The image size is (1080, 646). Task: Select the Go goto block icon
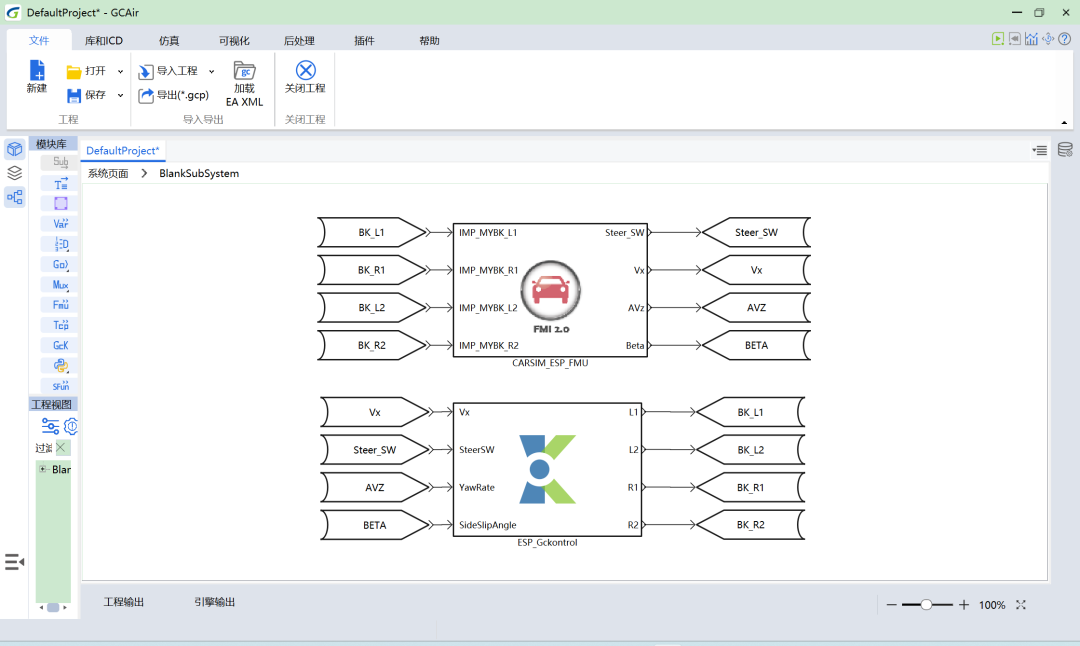click(x=61, y=264)
